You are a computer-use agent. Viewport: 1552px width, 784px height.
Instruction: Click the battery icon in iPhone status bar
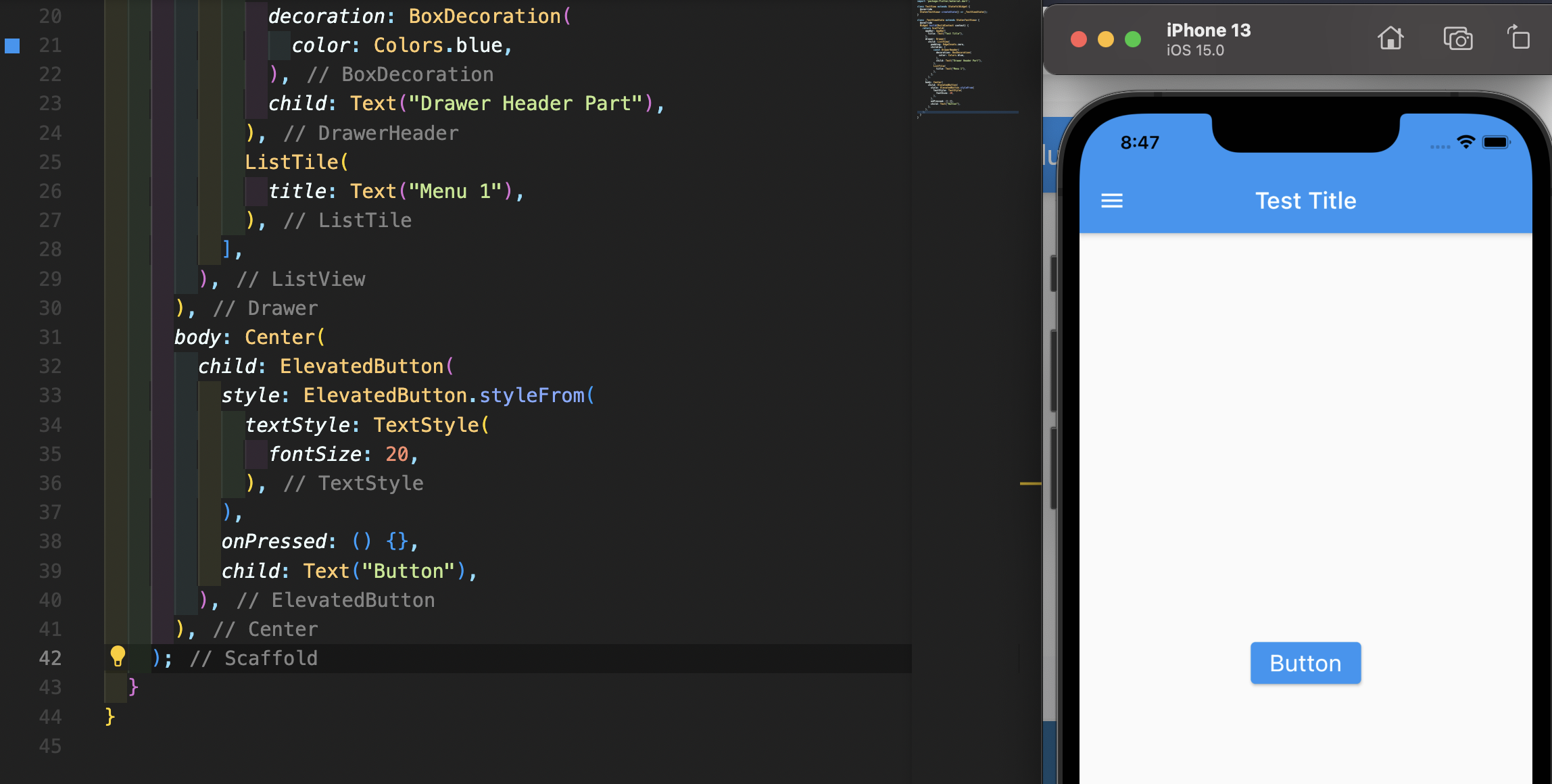[1495, 142]
